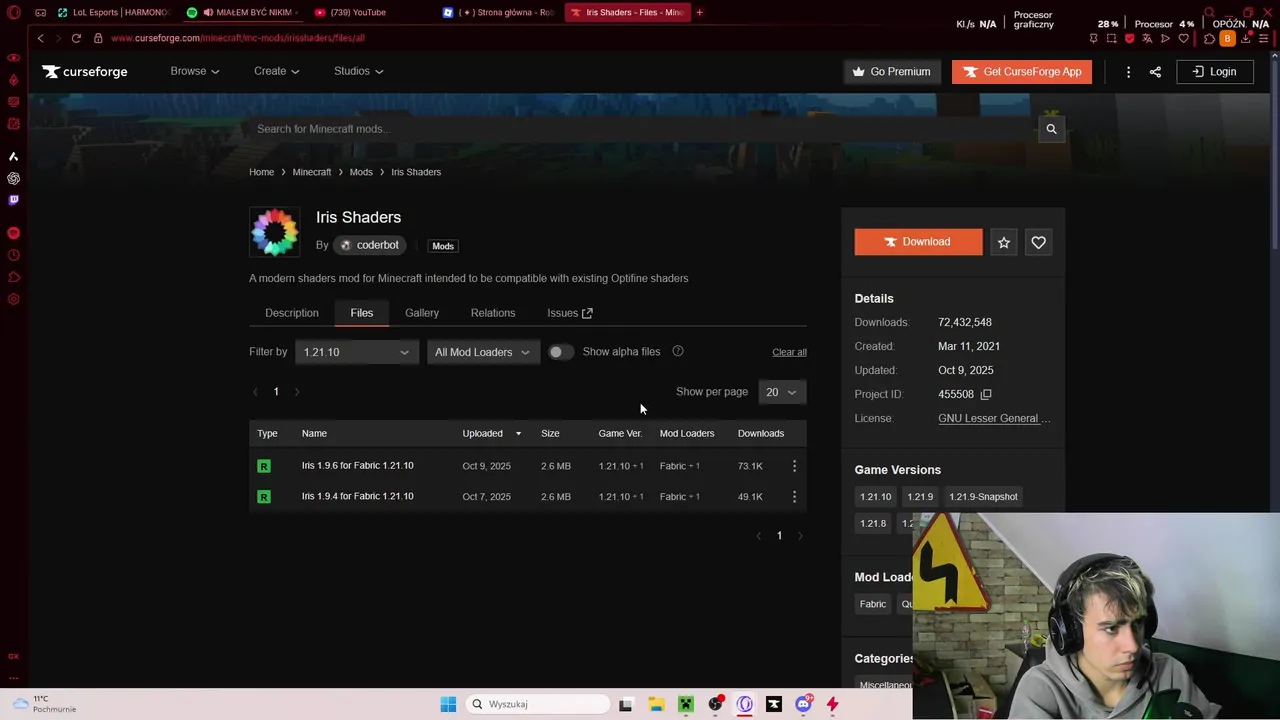Go to Home in the breadcrumb
This screenshot has height=720, width=1280.
point(261,172)
